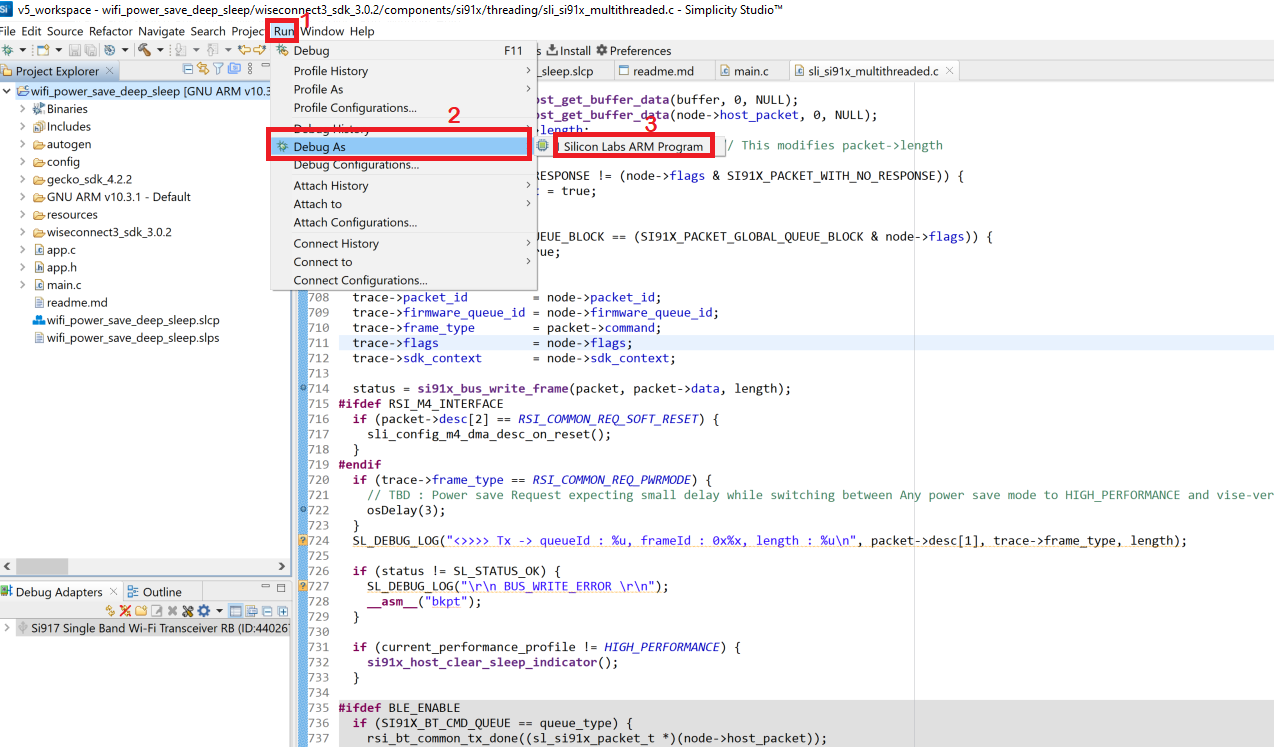Expand the Si917 Single Band Wi-Fi Transceiver device
Image resolution: width=1274 pixels, height=747 pixels.
click(x=8, y=628)
